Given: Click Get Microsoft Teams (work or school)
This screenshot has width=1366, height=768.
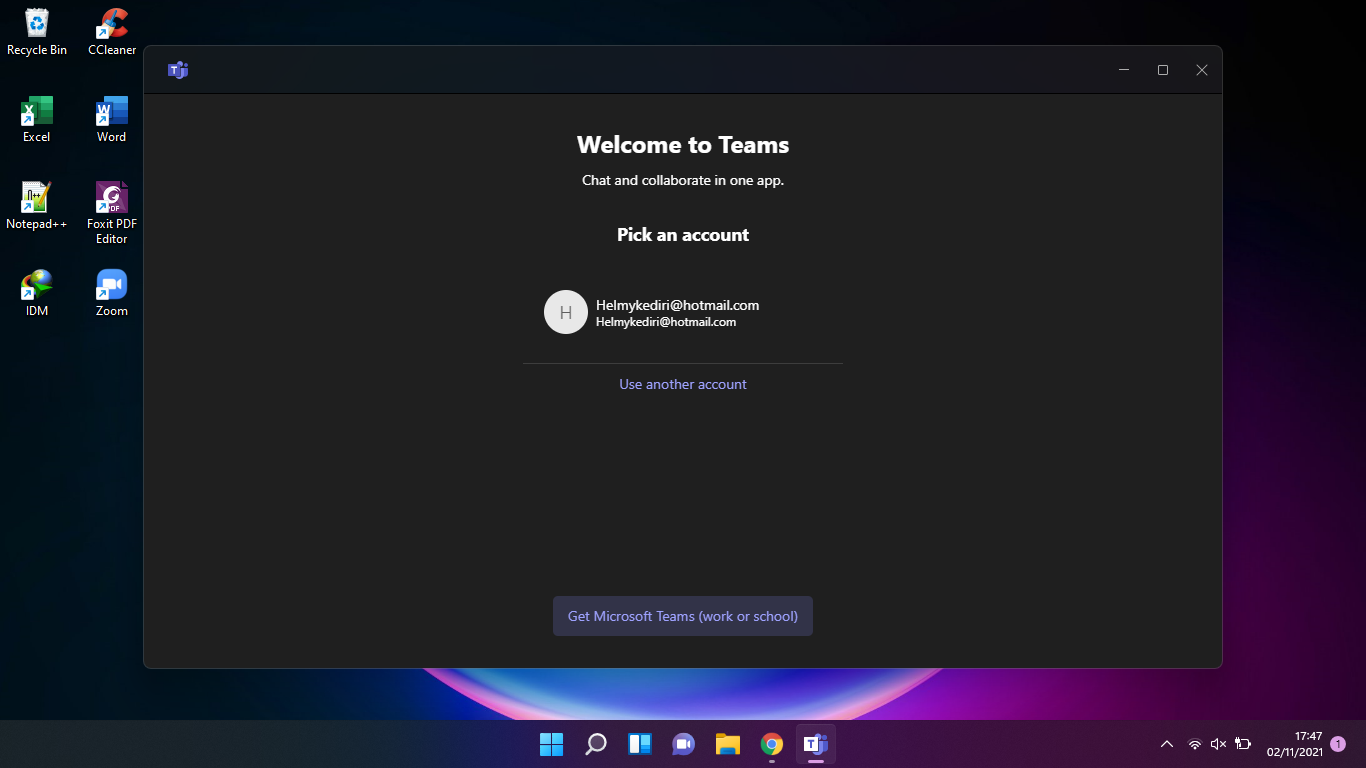Looking at the screenshot, I should pos(683,616).
